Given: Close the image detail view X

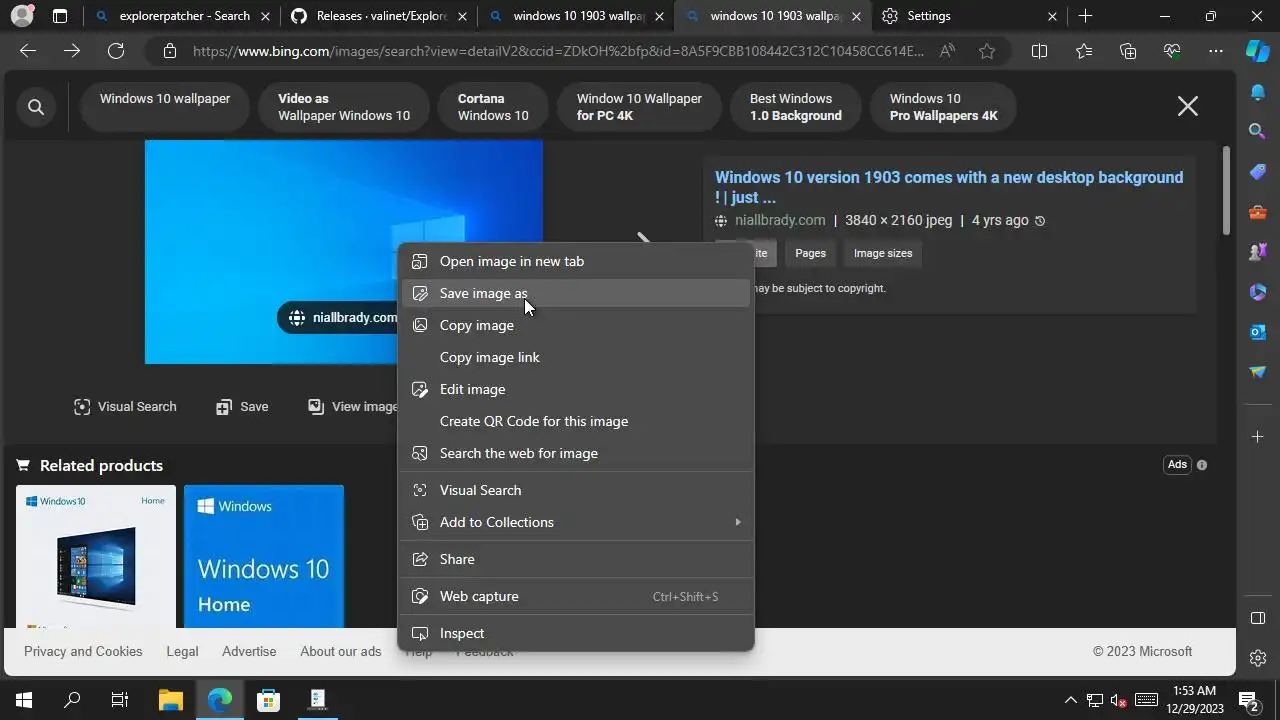Looking at the screenshot, I should pyautogui.click(x=1187, y=106).
